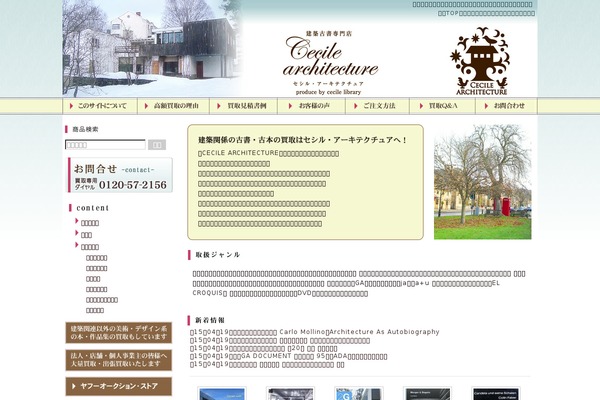
Task: Open the 買取見積書例 menu item
Action: (x=243, y=106)
